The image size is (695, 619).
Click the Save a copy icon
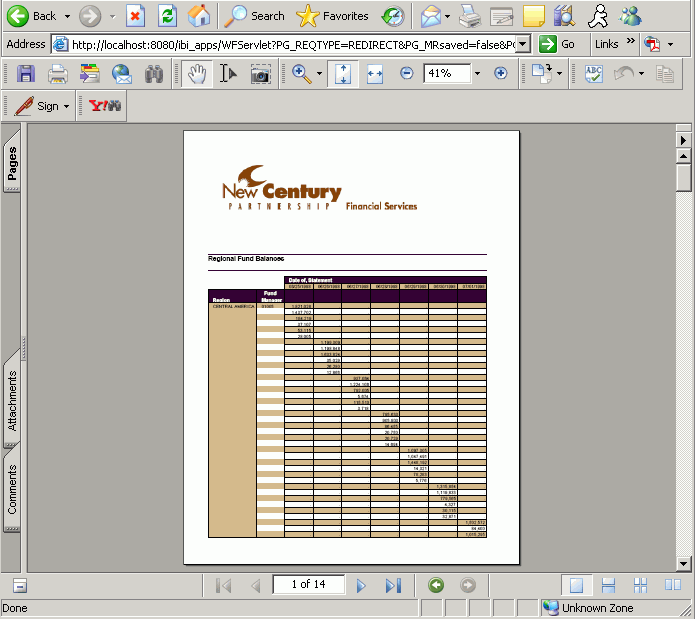[26, 74]
